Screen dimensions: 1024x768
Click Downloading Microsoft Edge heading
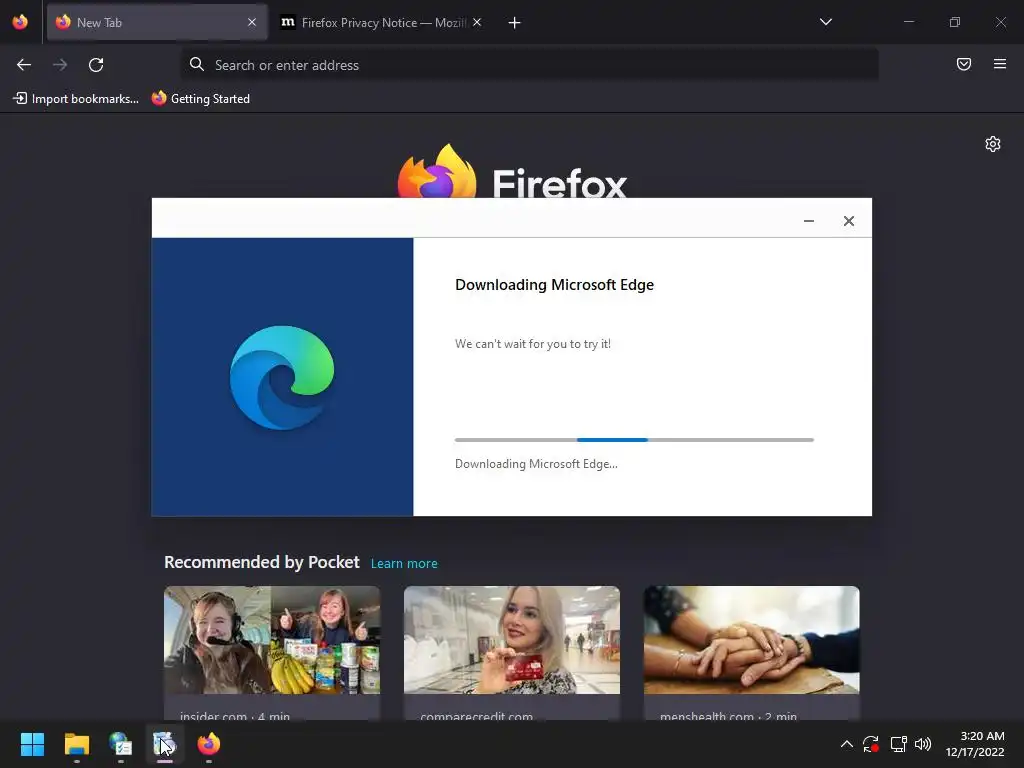click(554, 285)
